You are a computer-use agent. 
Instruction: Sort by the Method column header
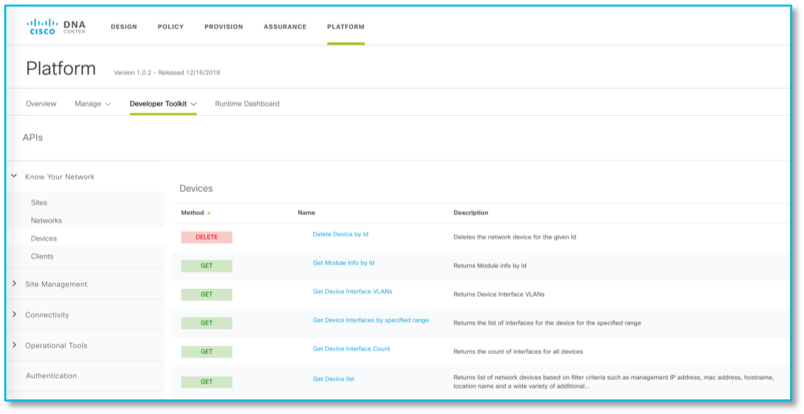tap(192, 213)
